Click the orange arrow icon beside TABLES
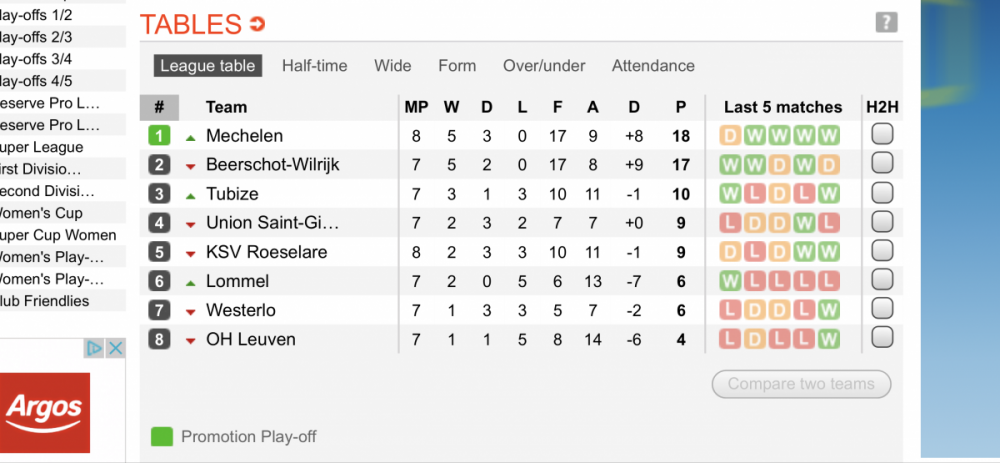Screen dimensions: 1000x463 (x=258, y=24)
